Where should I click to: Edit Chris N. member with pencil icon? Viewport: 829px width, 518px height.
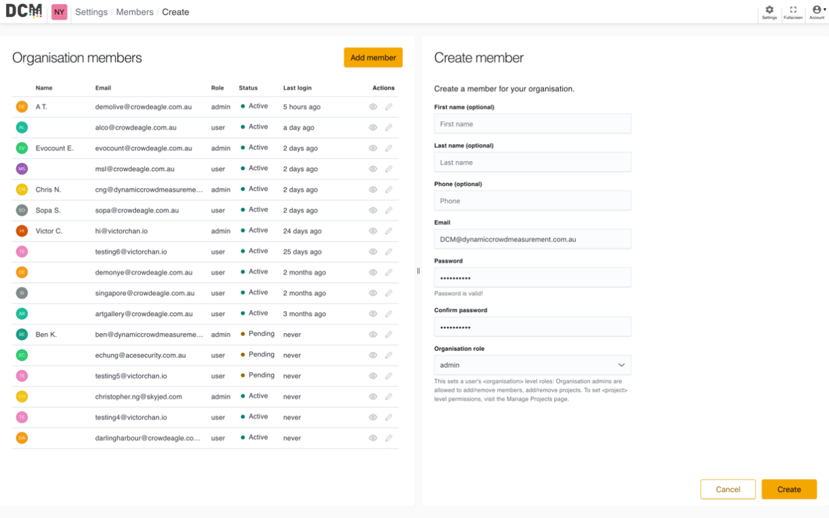pos(389,189)
